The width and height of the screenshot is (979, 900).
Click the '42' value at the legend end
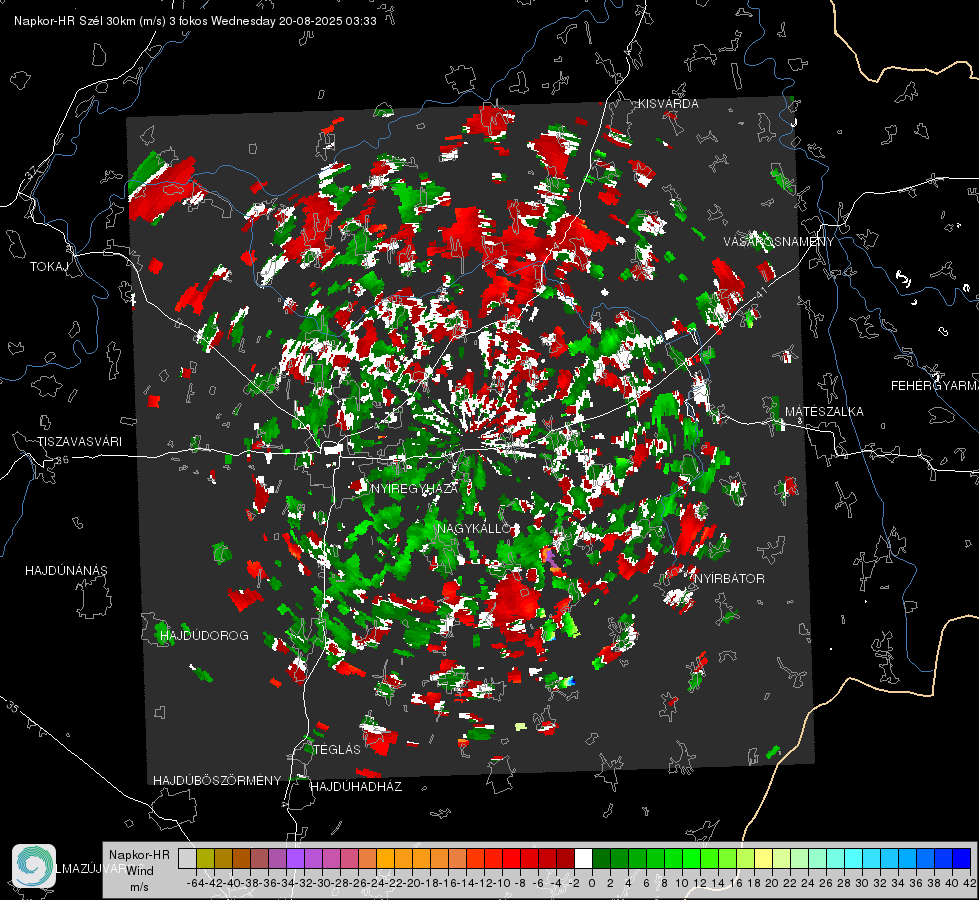pos(969,883)
